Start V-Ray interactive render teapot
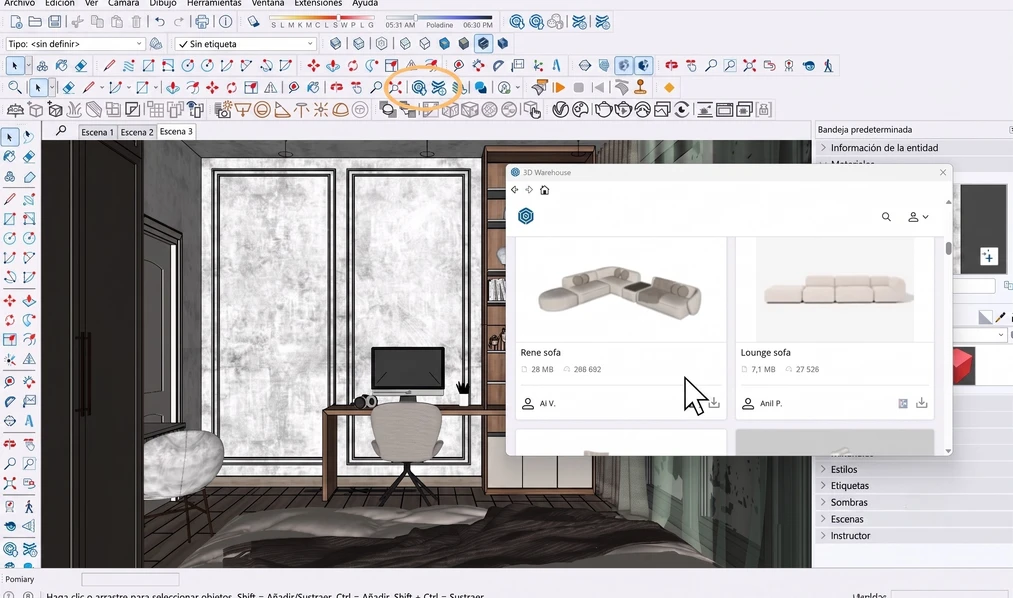Viewport: 1013px width, 598px height. (x=623, y=110)
